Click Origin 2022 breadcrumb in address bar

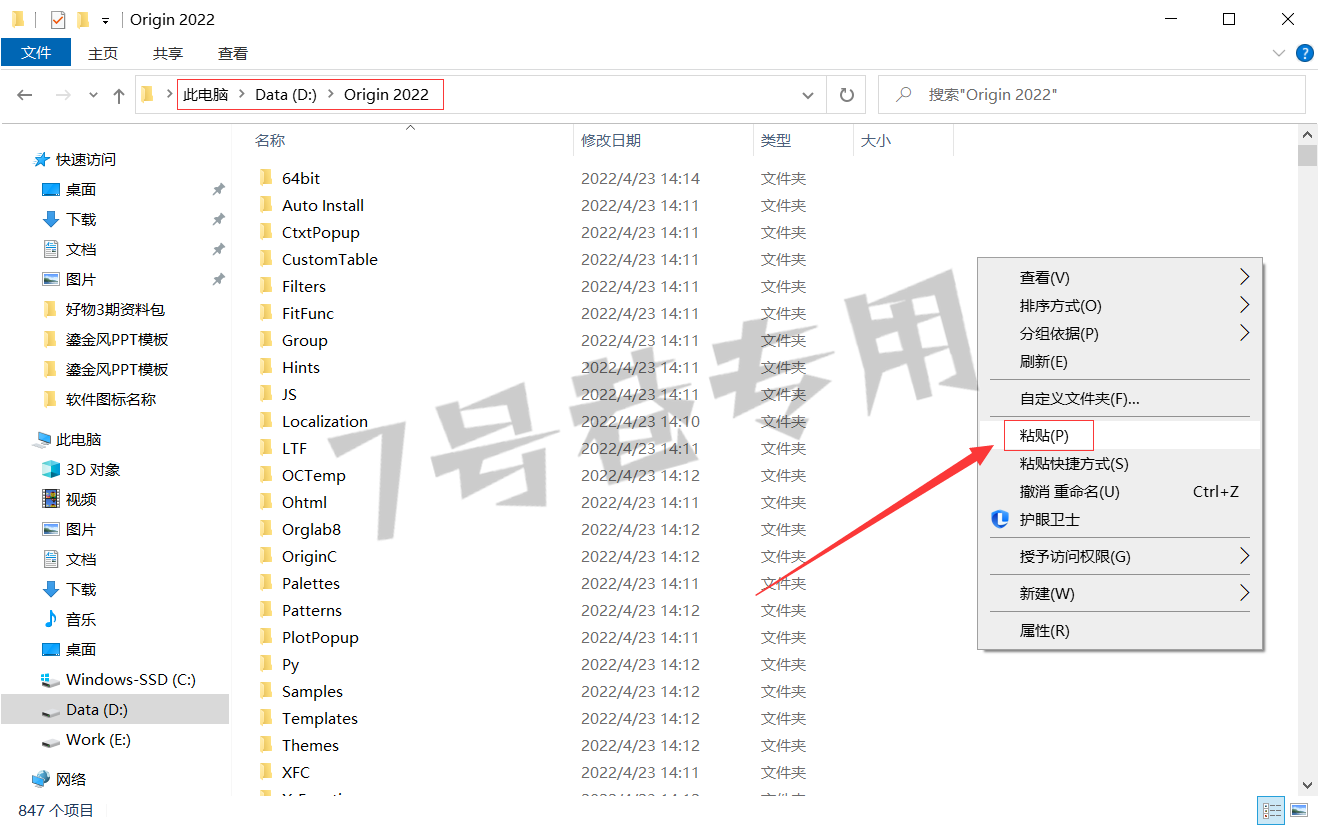[386, 95]
